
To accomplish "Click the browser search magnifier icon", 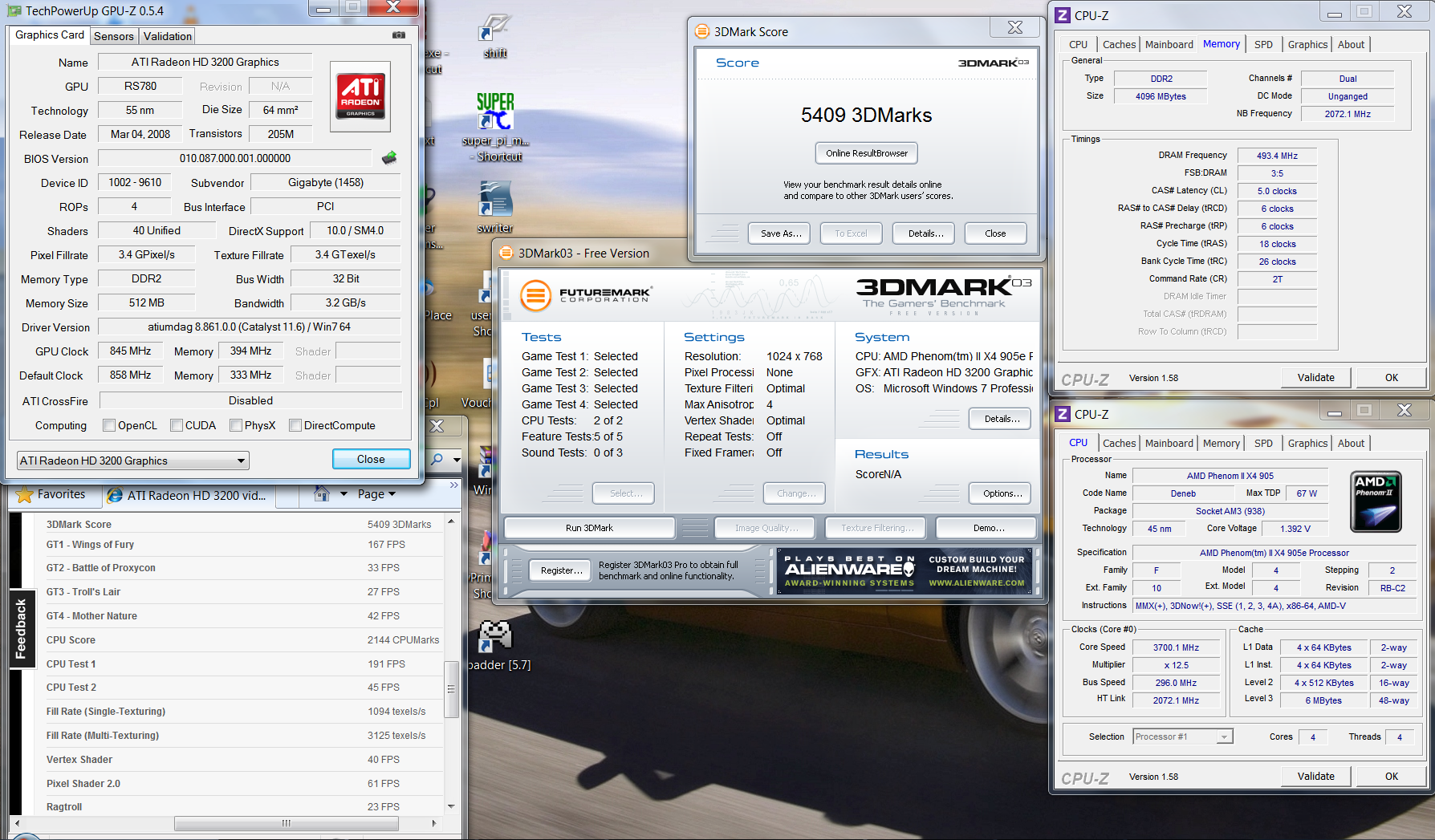I will point(437,459).
